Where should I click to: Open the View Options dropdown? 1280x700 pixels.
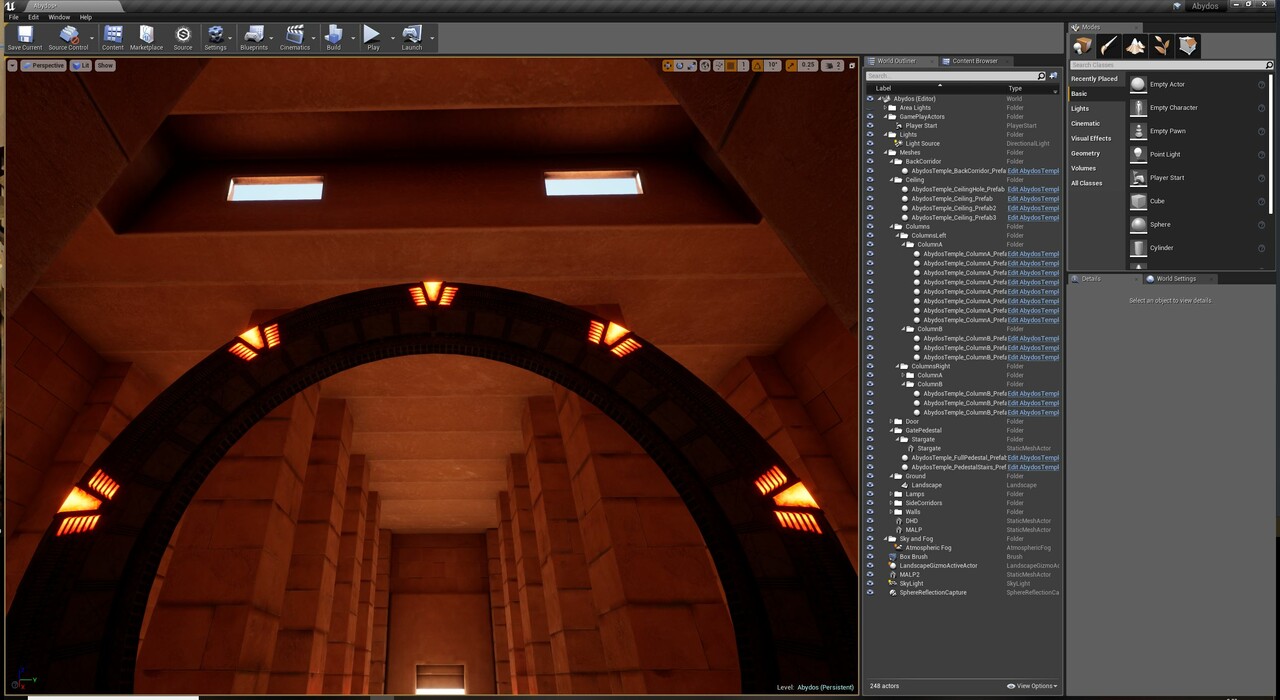coord(1032,686)
